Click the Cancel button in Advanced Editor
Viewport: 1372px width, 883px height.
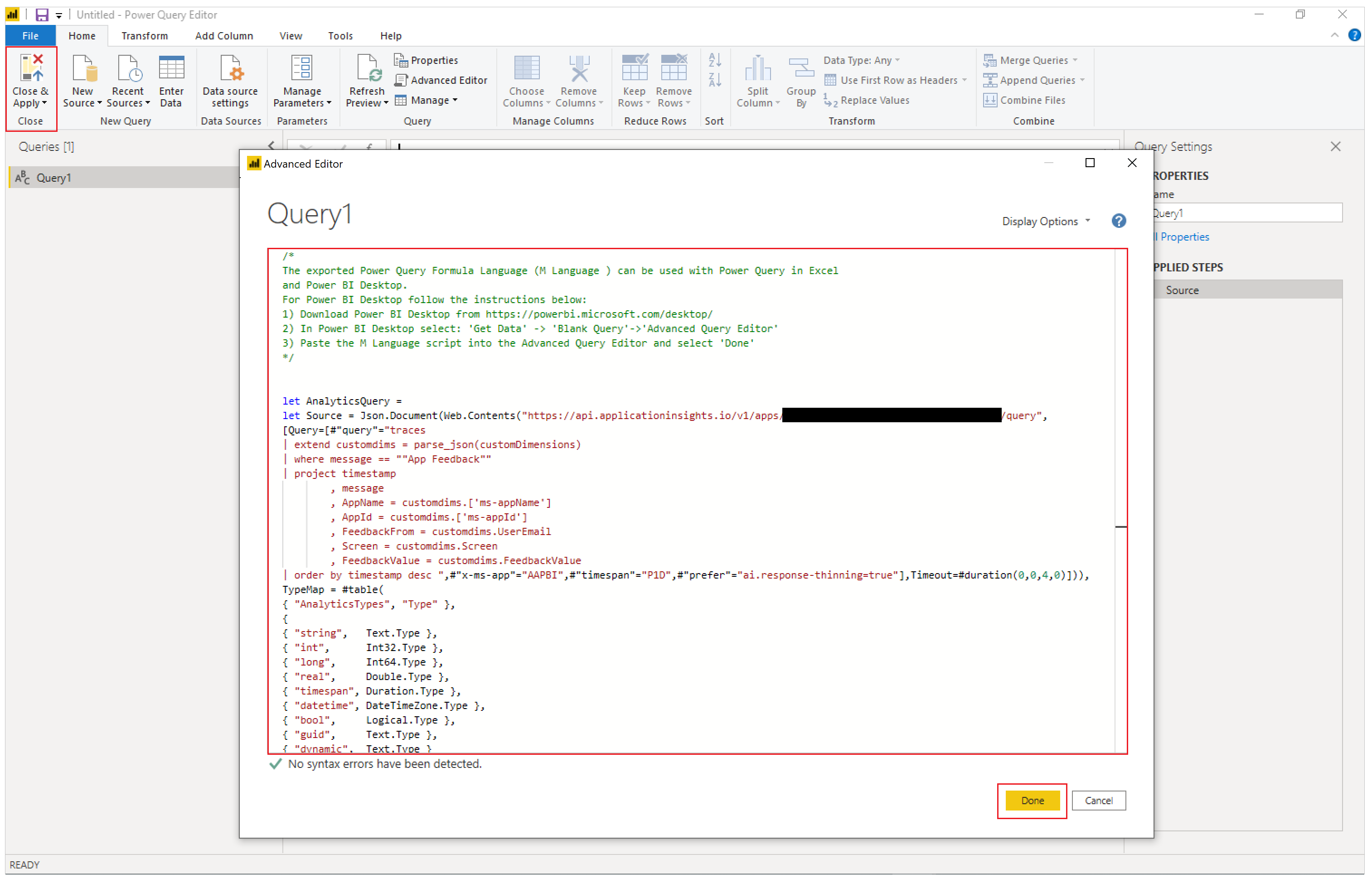point(1097,800)
